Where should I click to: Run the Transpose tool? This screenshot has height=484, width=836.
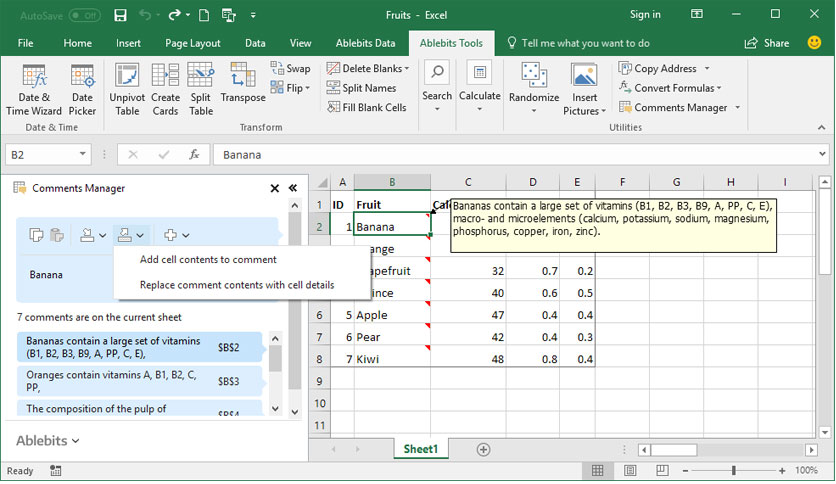click(243, 83)
